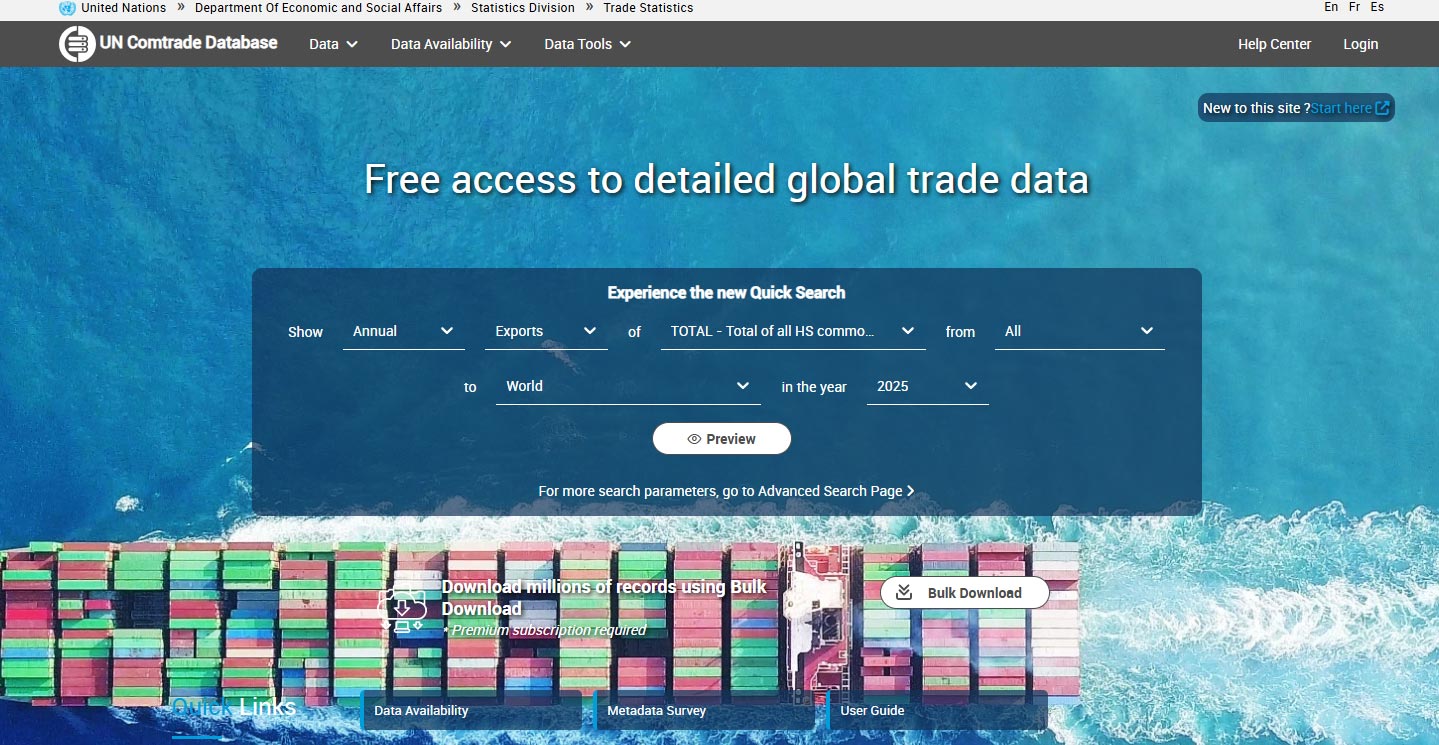The image size is (1439, 745).
Task: Open the Data menu
Action: tap(333, 44)
